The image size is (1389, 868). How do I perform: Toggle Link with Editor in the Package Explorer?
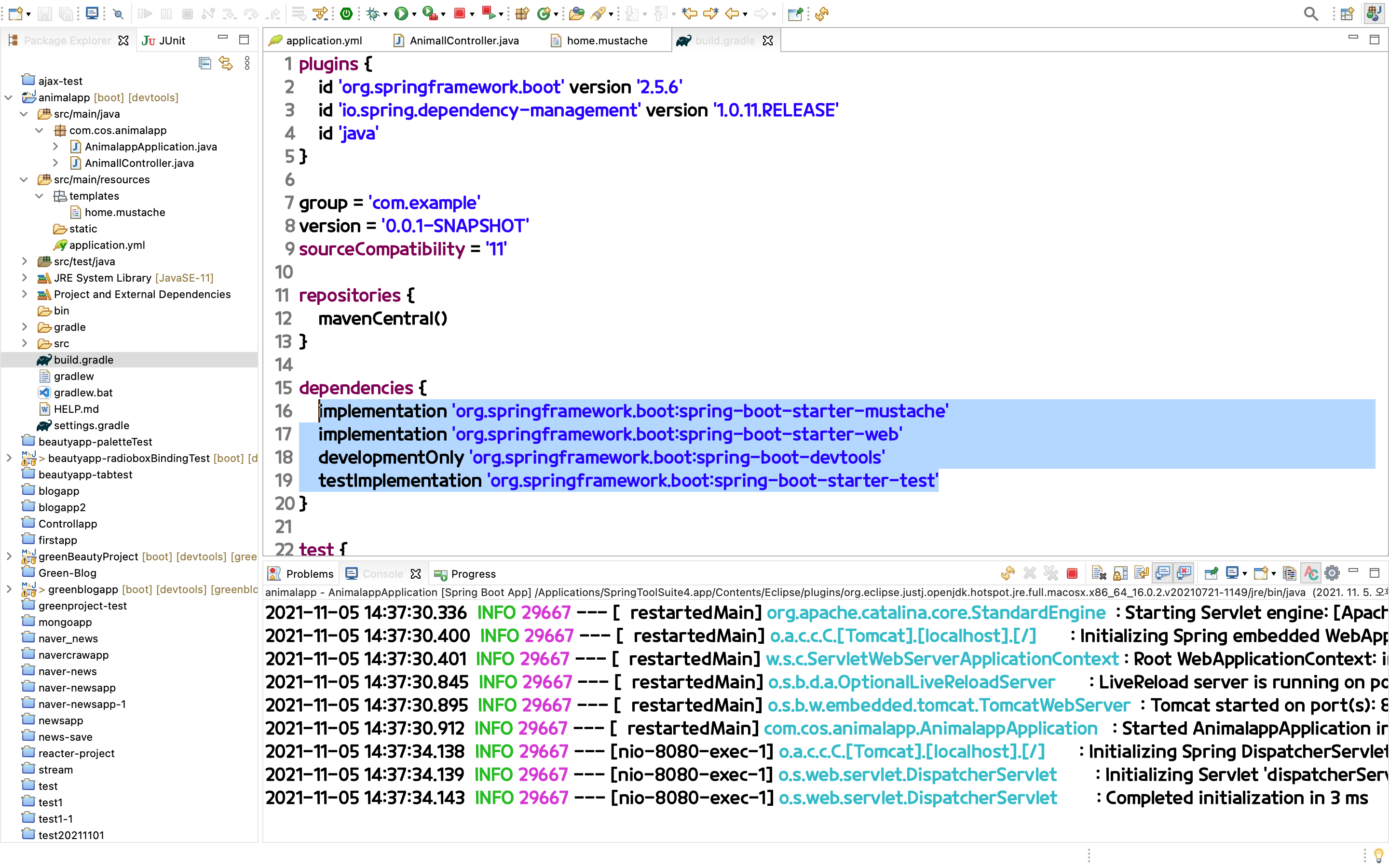point(226,63)
